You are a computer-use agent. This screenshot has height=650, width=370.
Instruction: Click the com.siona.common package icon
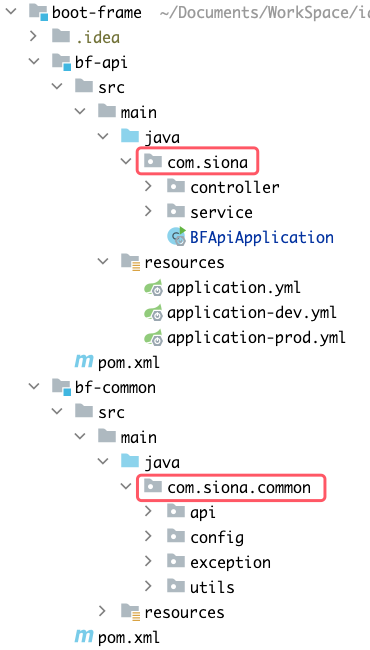coord(152,487)
